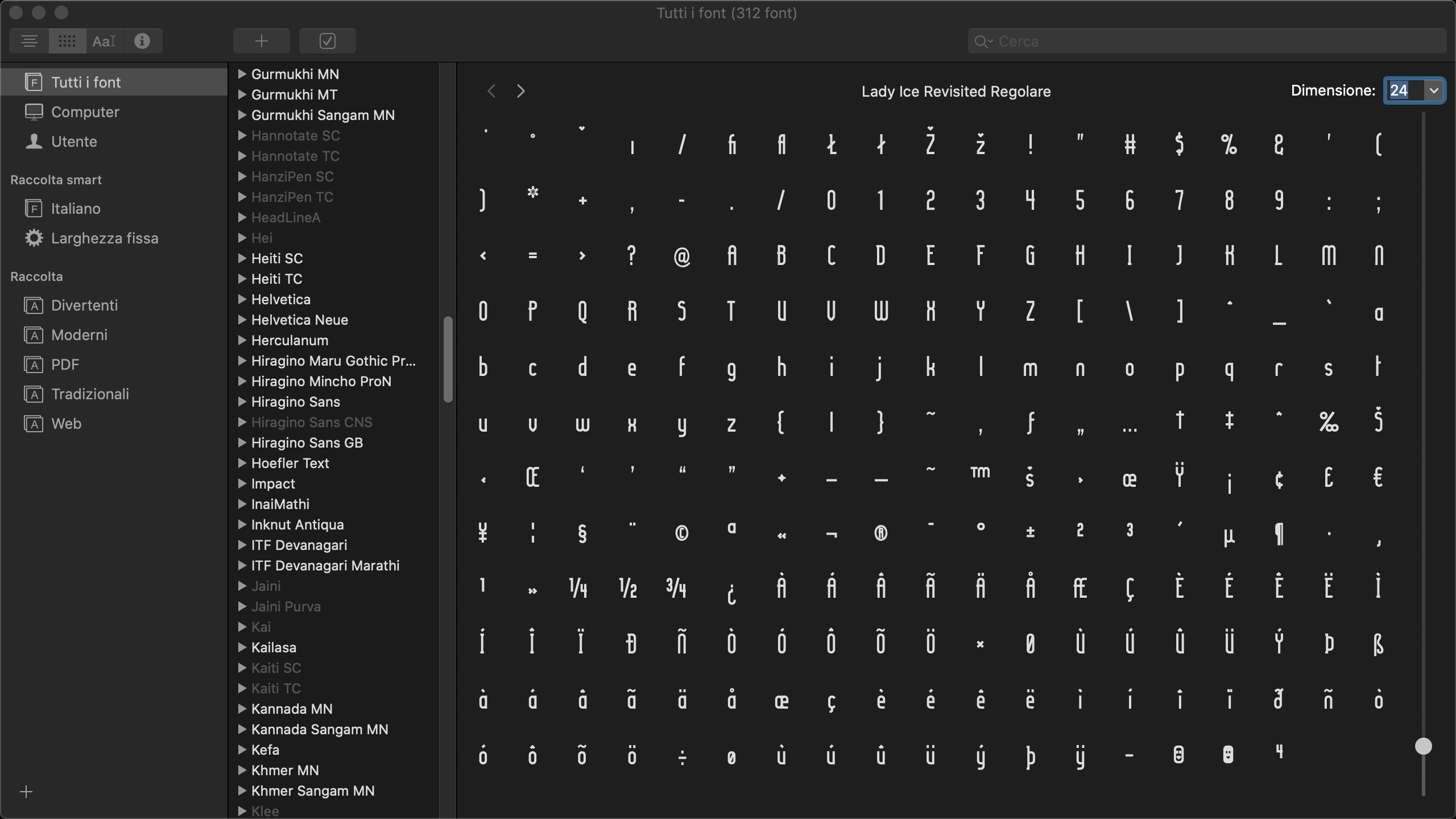This screenshot has height=819, width=1456.
Task: Select the Kefa font in list
Action: coord(265,750)
